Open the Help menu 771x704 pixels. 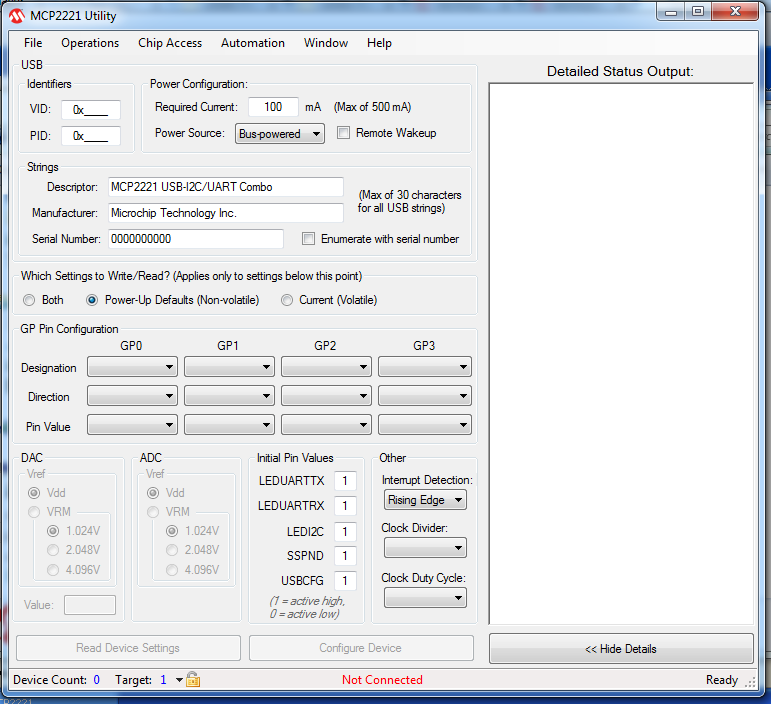(379, 43)
